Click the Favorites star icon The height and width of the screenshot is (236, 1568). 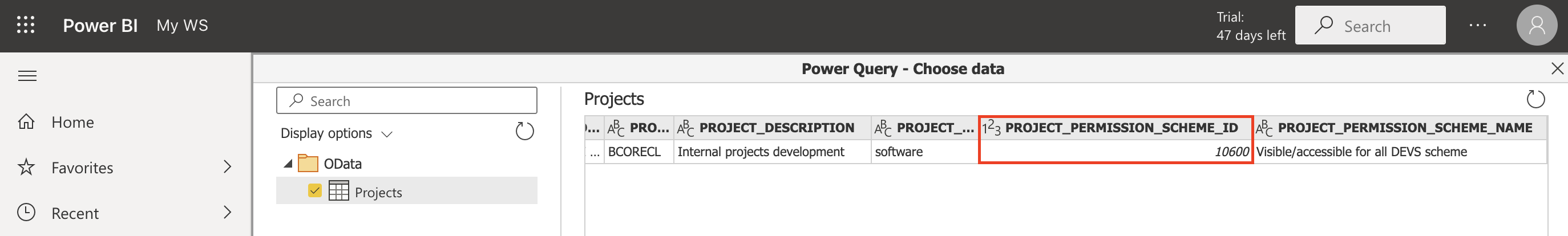tap(26, 167)
